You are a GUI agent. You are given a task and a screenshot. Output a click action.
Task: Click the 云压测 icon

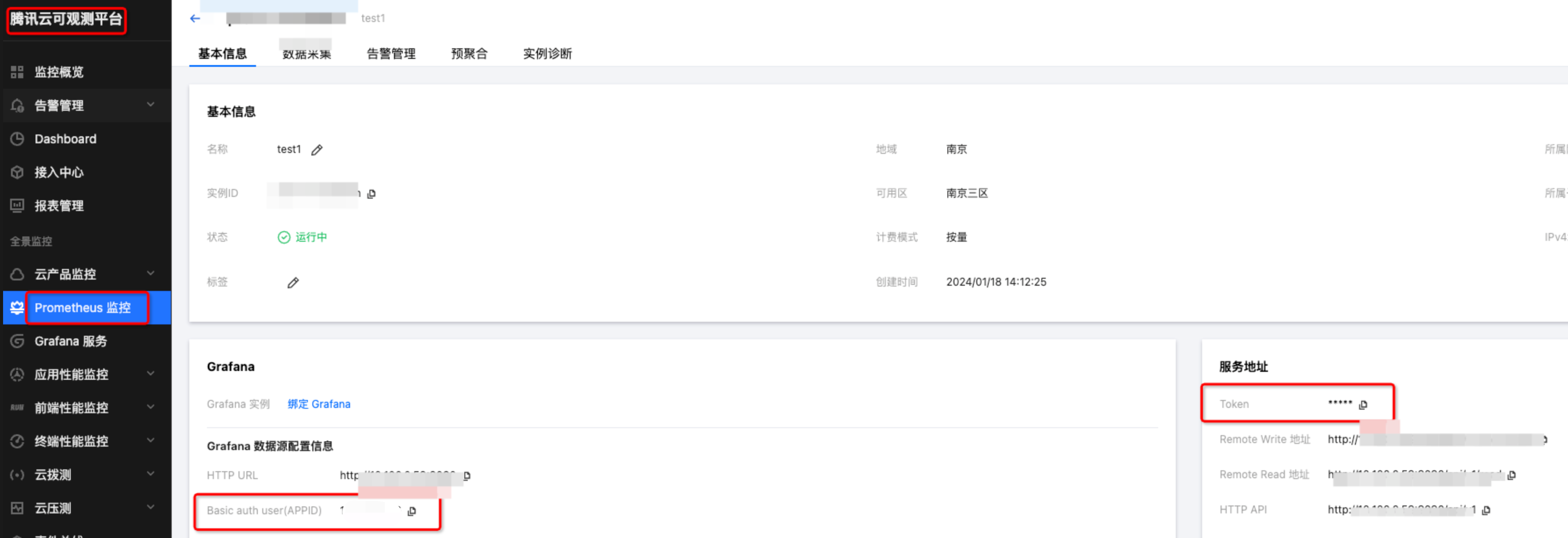pos(17,508)
